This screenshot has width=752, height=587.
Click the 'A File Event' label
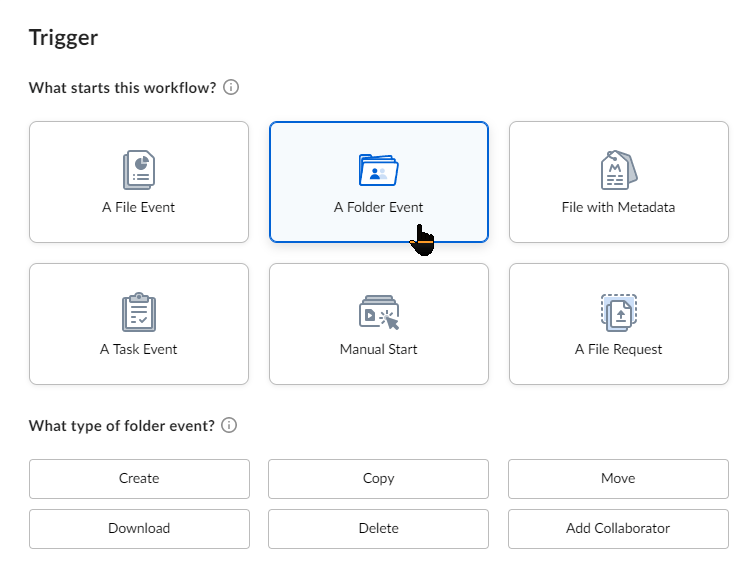139,207
